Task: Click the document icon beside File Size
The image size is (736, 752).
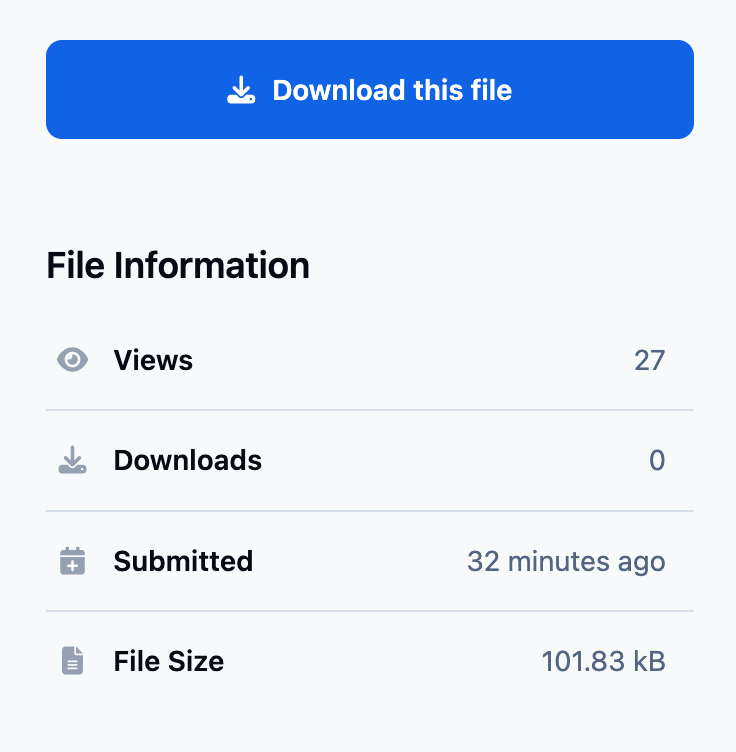Action: [72, 661]
